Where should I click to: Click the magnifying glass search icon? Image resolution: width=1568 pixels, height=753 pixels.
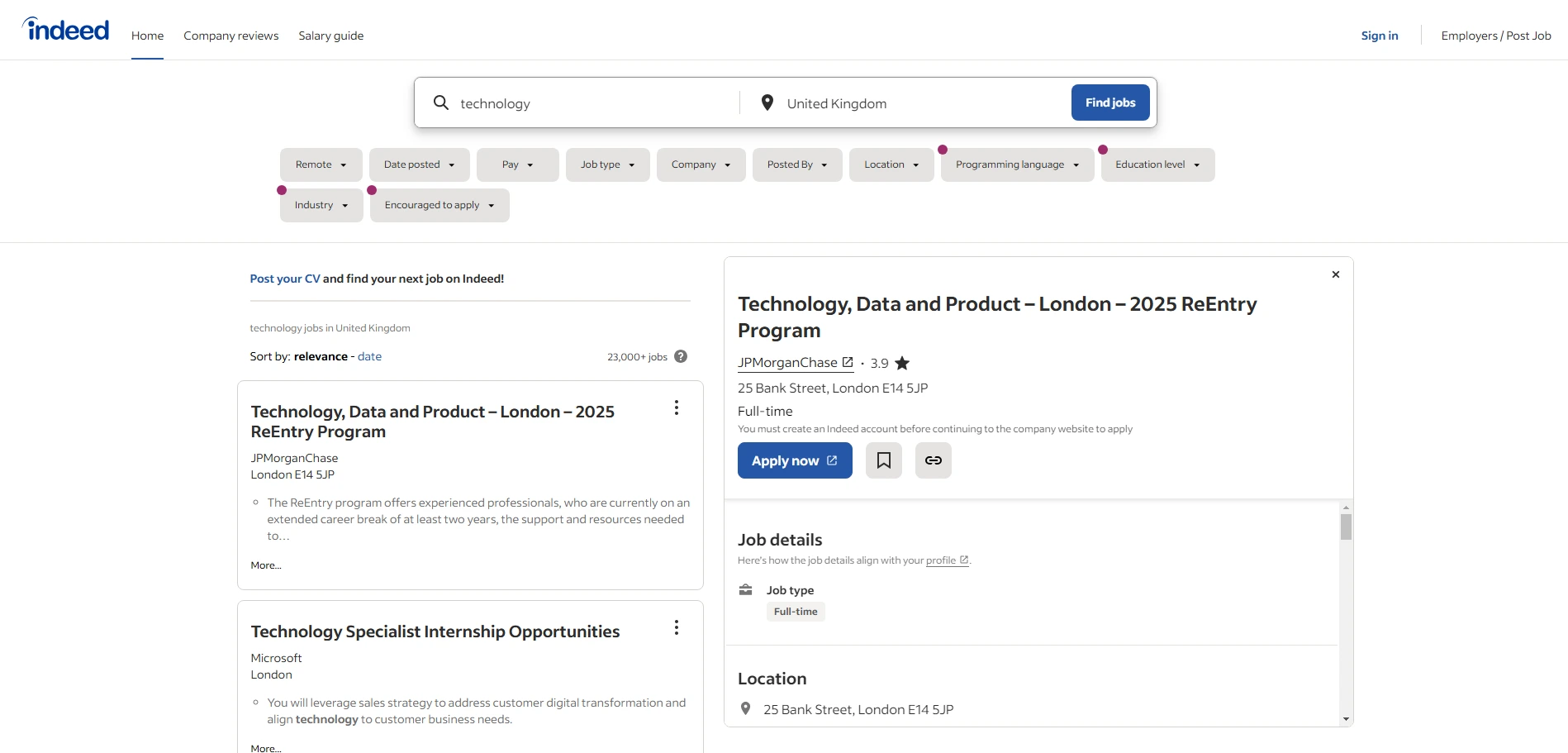point(441,102)
